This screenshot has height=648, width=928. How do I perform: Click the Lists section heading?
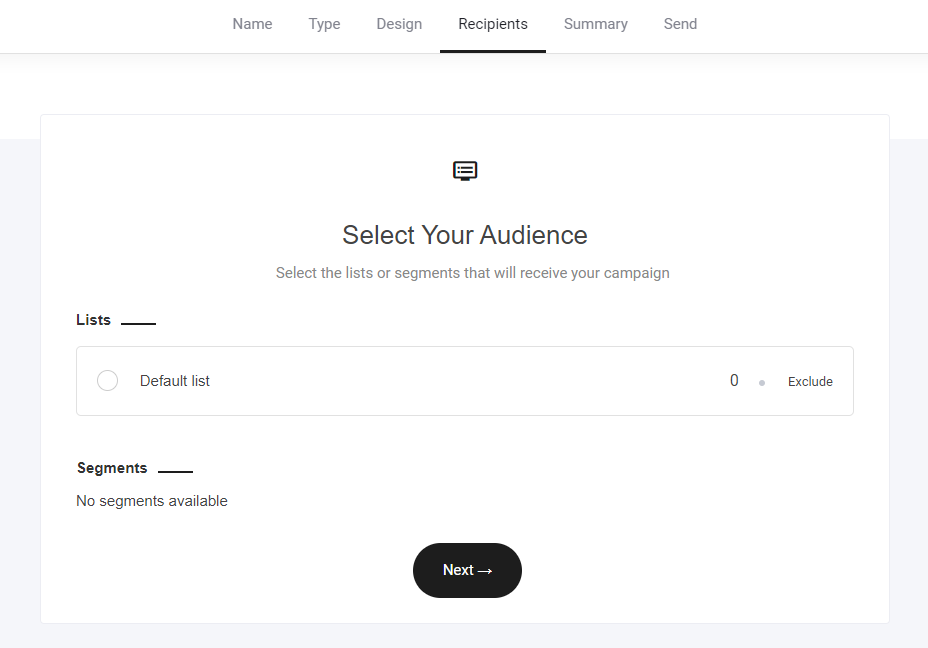93,320
